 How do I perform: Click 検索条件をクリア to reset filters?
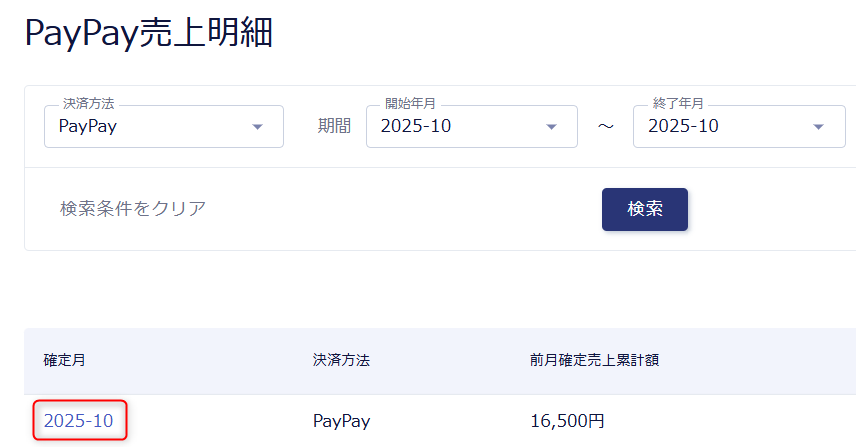(133, 209)
